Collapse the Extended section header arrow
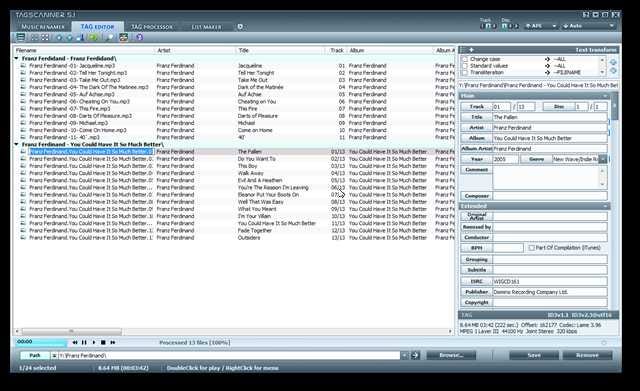Screen dimensions: 640x391 coord(606,206)
